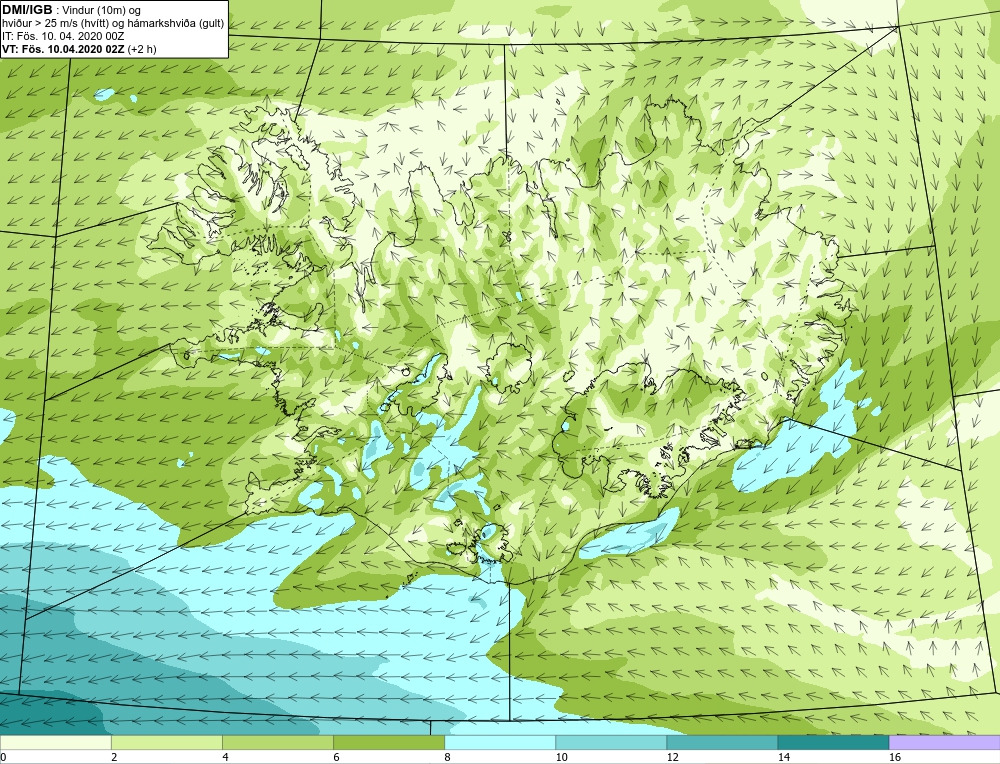This screenshot has height=764, width=1000.
Task: Click the 14–16 m/s dark teal swatch
Action: [x=833, y=742]
